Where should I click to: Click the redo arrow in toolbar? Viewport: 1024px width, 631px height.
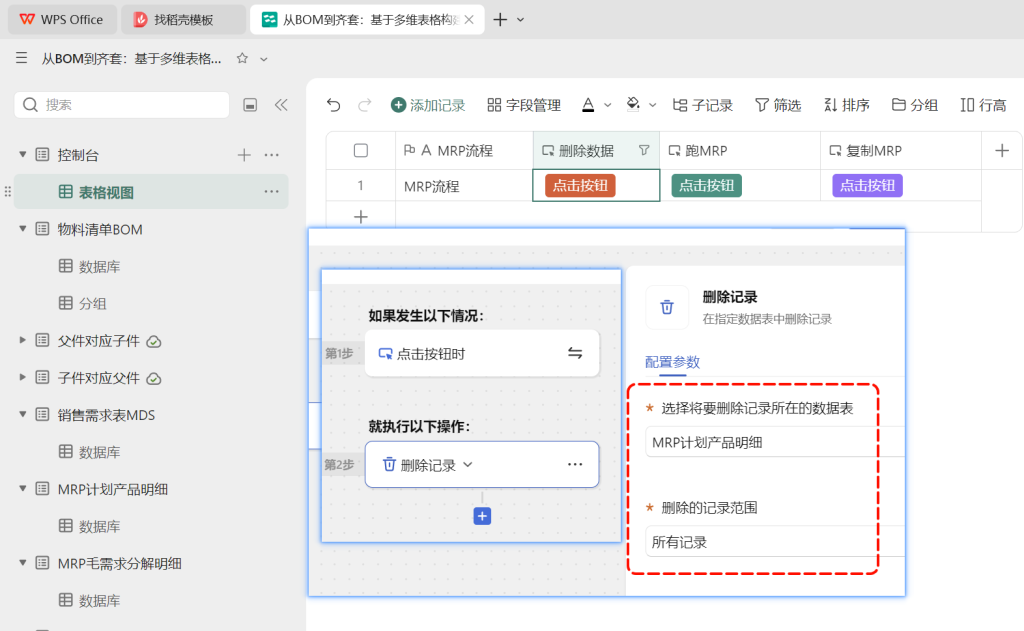[364, 105]
